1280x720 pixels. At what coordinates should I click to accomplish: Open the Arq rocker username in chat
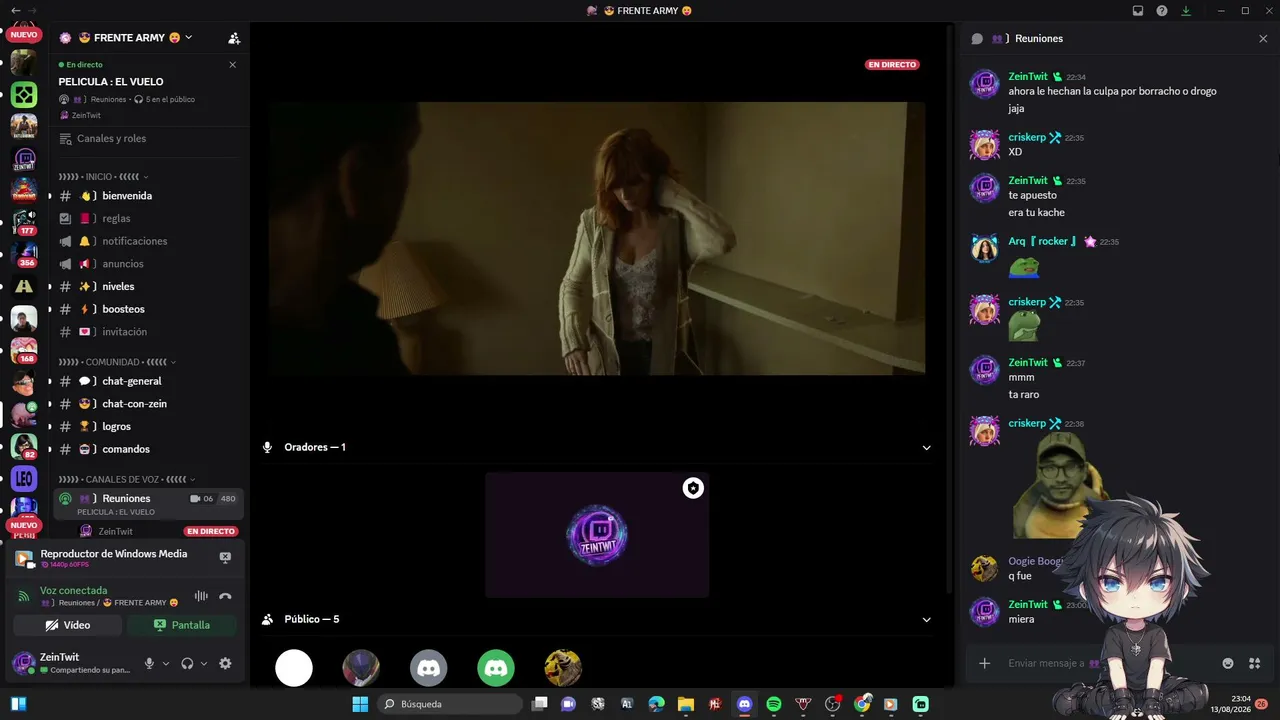coord(1043,241)
